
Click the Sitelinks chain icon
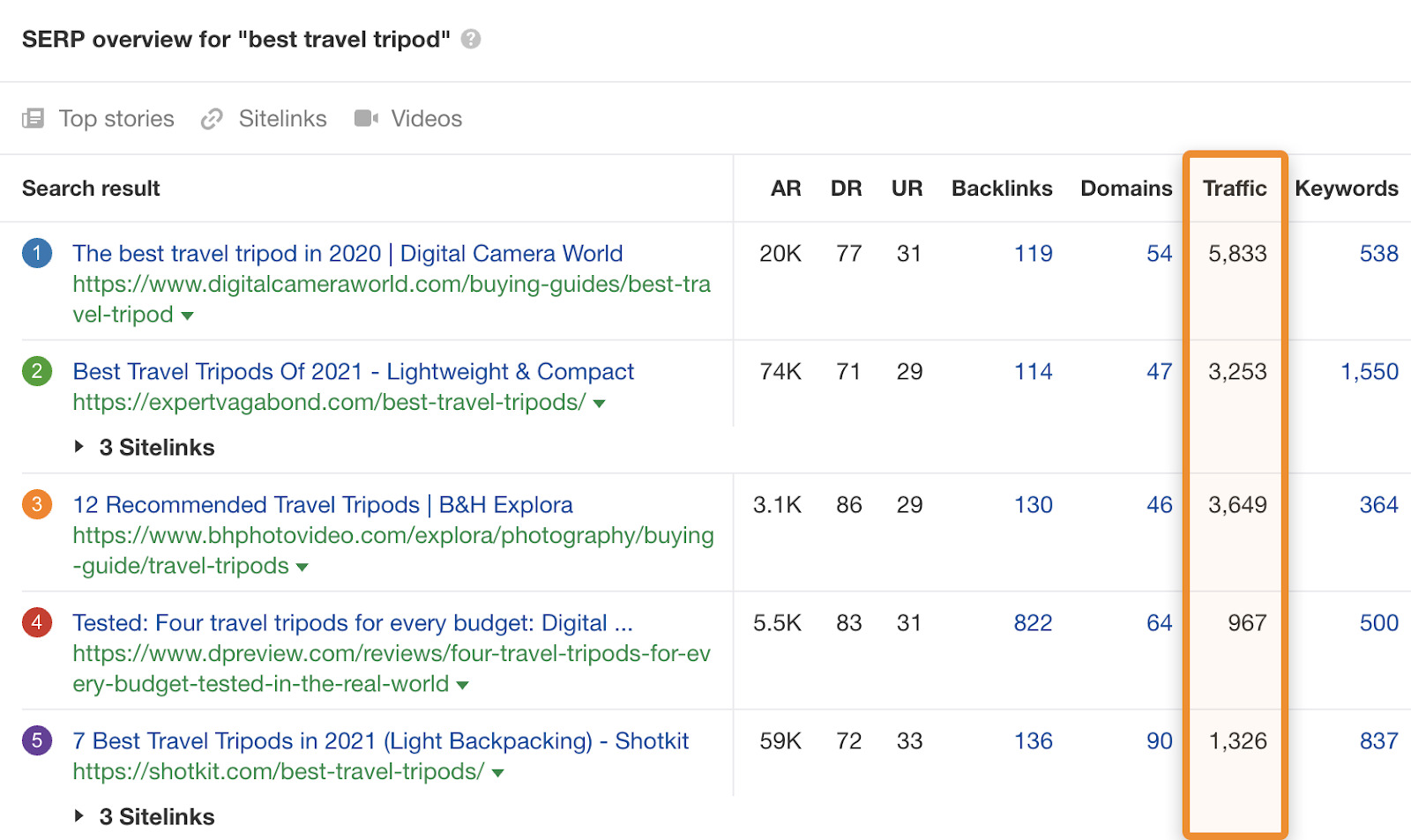(212, 119)
